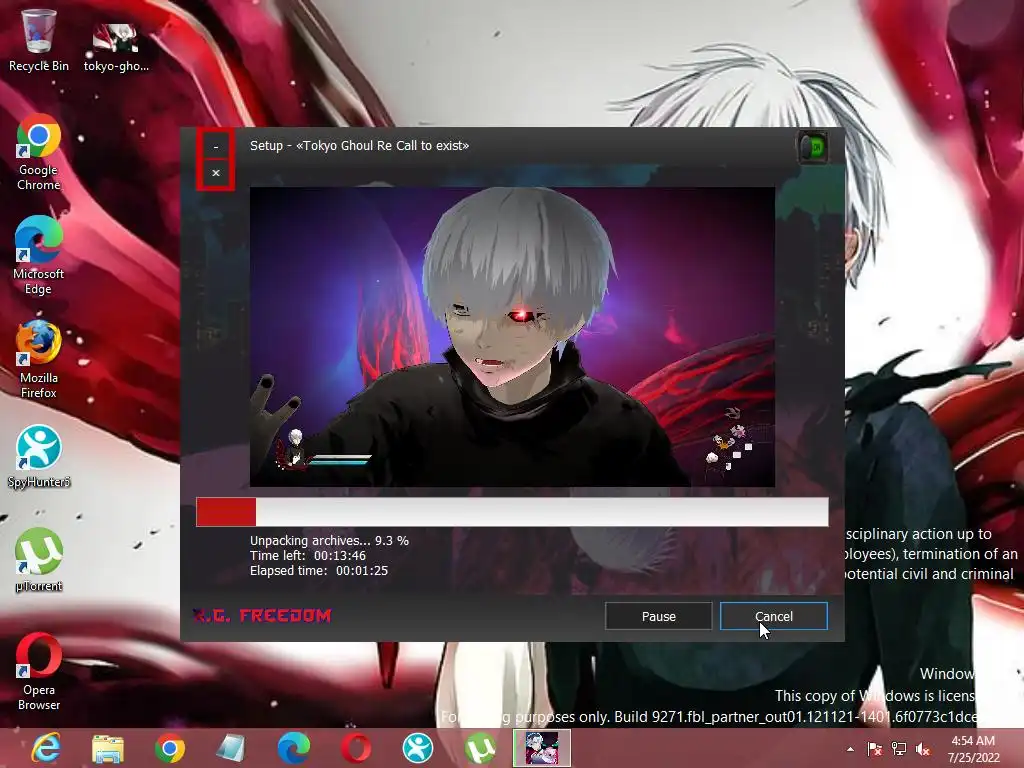This screenshot has height=768, width=1024.
Task: Cancel the Tokyo Ghoul installation
Action: point(774,616)
